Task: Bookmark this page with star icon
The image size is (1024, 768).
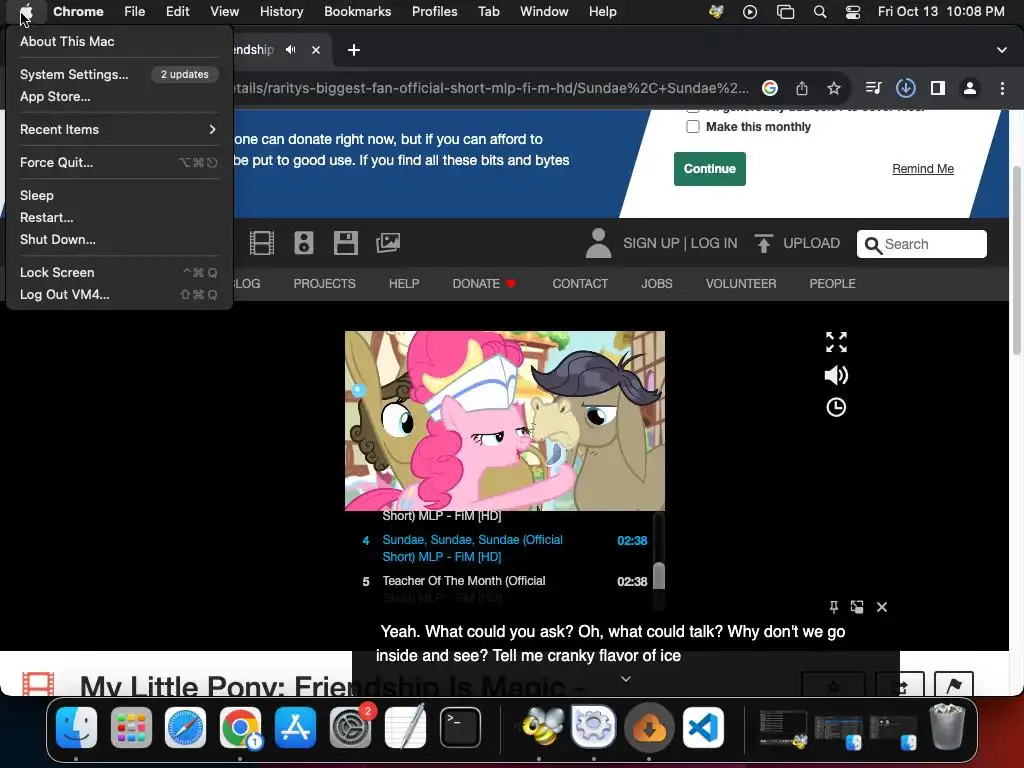Action: click(x=833, y=88)
